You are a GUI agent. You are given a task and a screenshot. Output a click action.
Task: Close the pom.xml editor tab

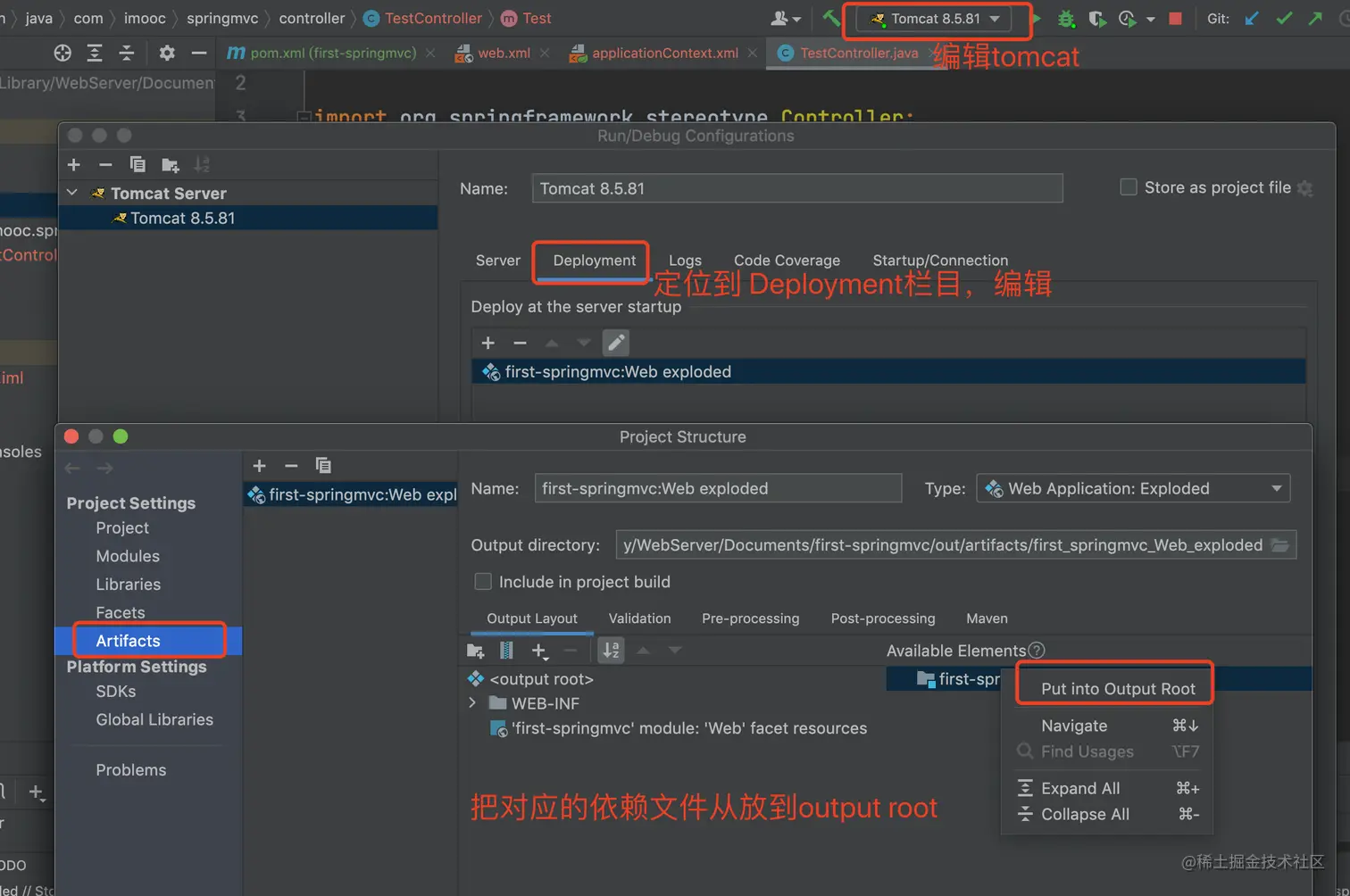coord(430,54)
